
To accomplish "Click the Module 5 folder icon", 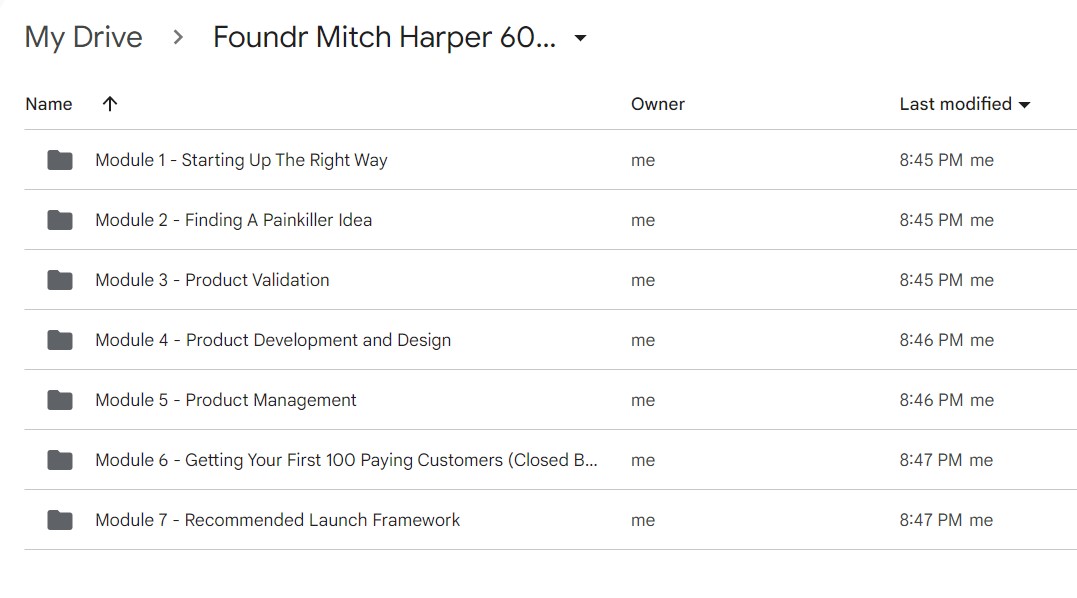I will (60, 400).
